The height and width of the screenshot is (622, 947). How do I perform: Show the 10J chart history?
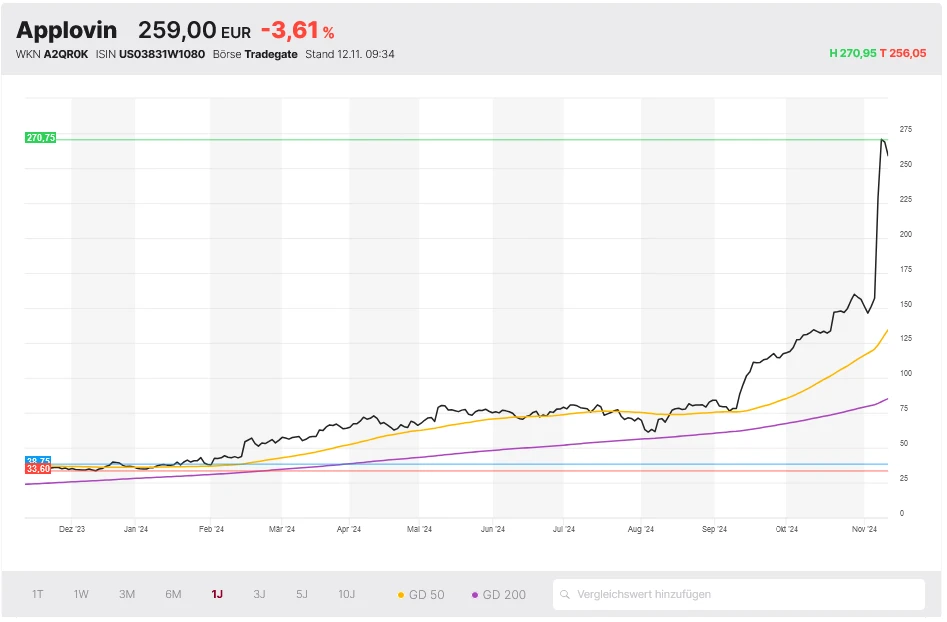[x=346, y=594]
